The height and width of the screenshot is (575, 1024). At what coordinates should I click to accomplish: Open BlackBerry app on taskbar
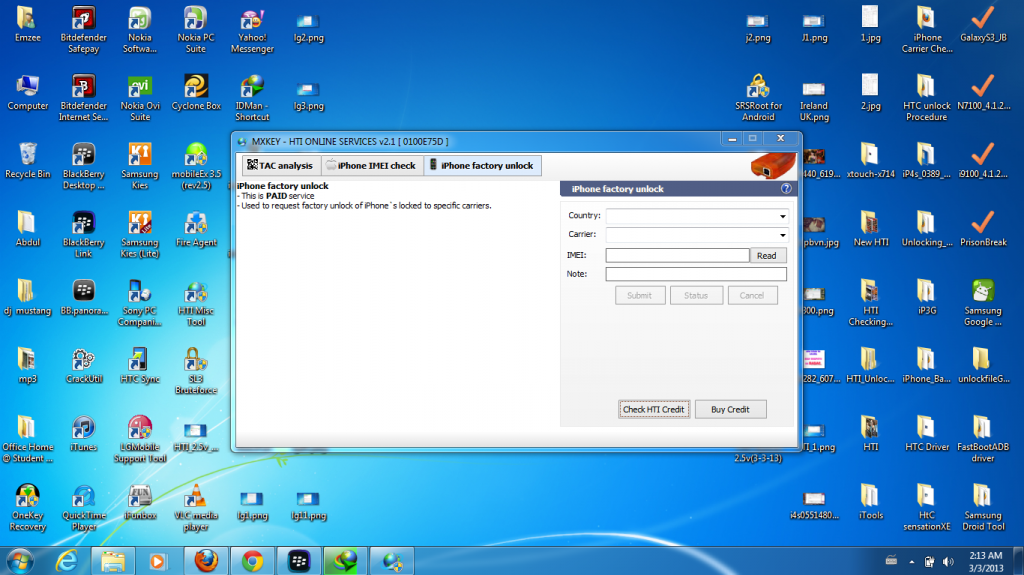299,561
